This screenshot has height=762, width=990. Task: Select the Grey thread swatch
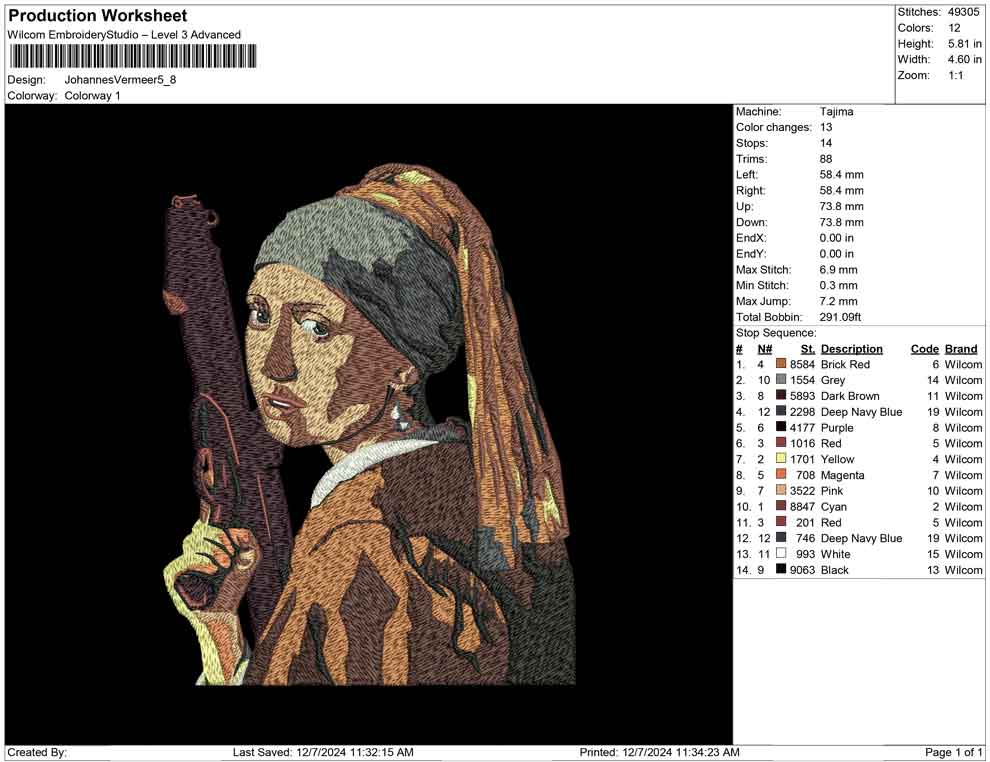(781, 381)
